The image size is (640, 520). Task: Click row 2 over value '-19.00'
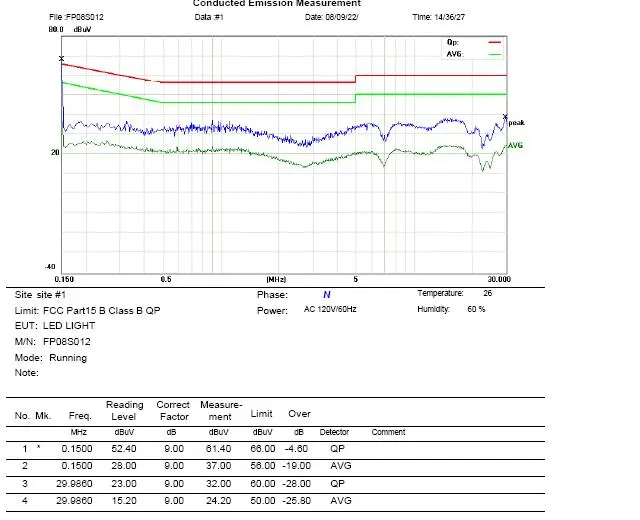point(296,466)
